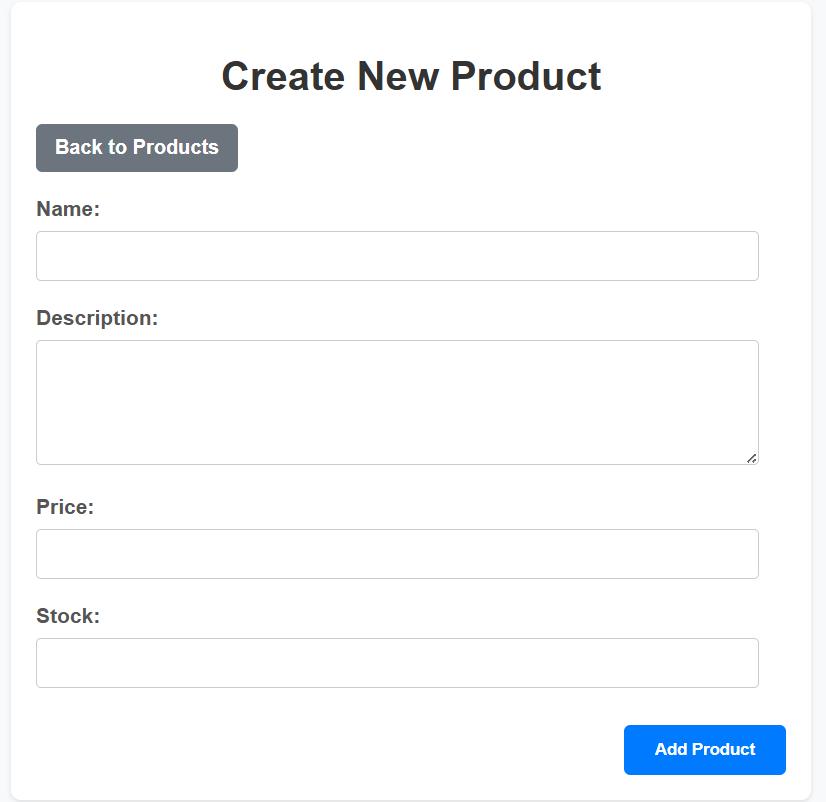826x802 pixels.
Task: Grab the Description textarea resize handle
Action: (x=751, y=458)
